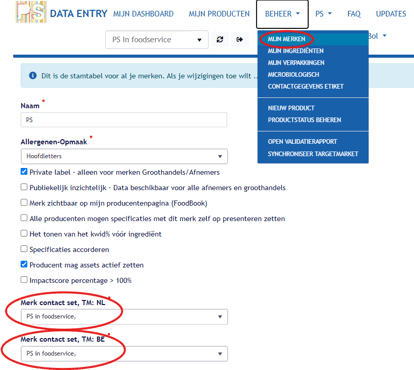Open the FAQ link
This screenshot has width=414, height=370.
[x=354, y=14]
